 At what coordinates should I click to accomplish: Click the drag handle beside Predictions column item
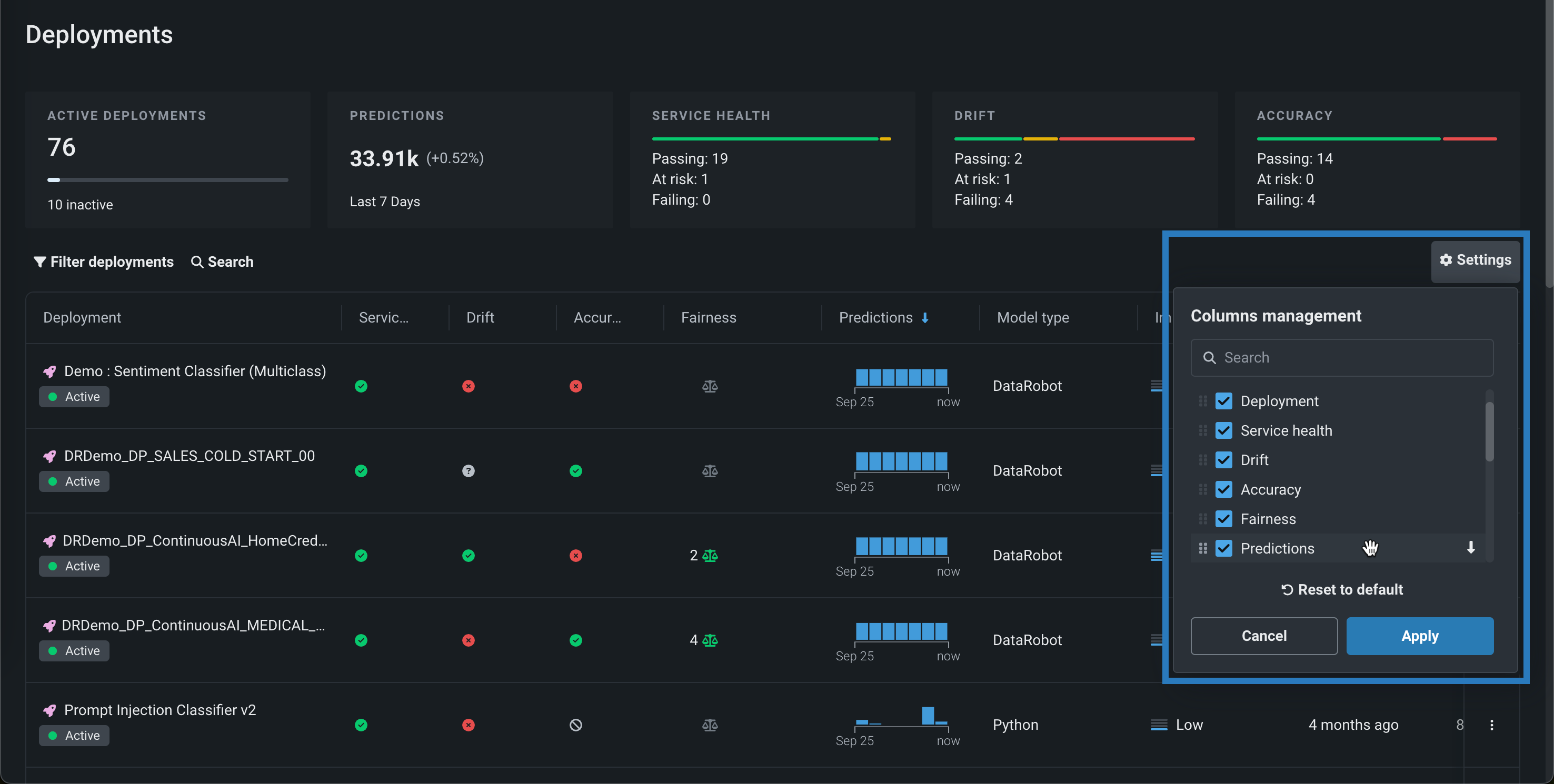coord(1202,548)
